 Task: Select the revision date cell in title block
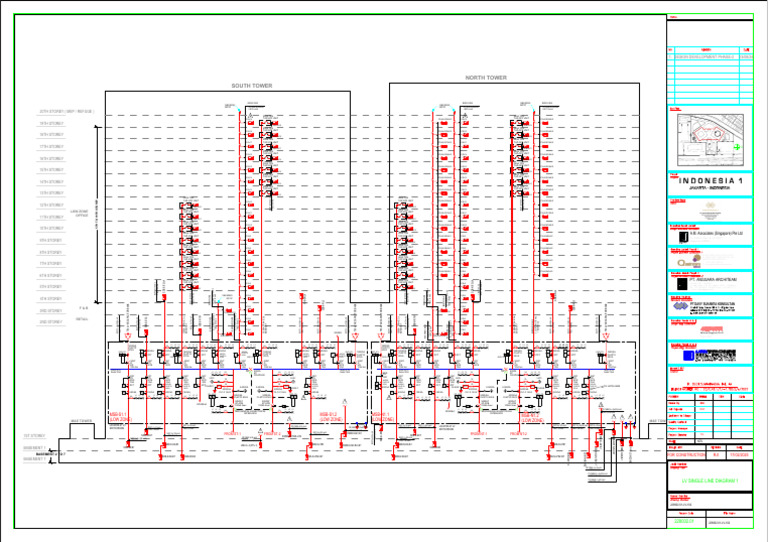click(x=739, y=455)
